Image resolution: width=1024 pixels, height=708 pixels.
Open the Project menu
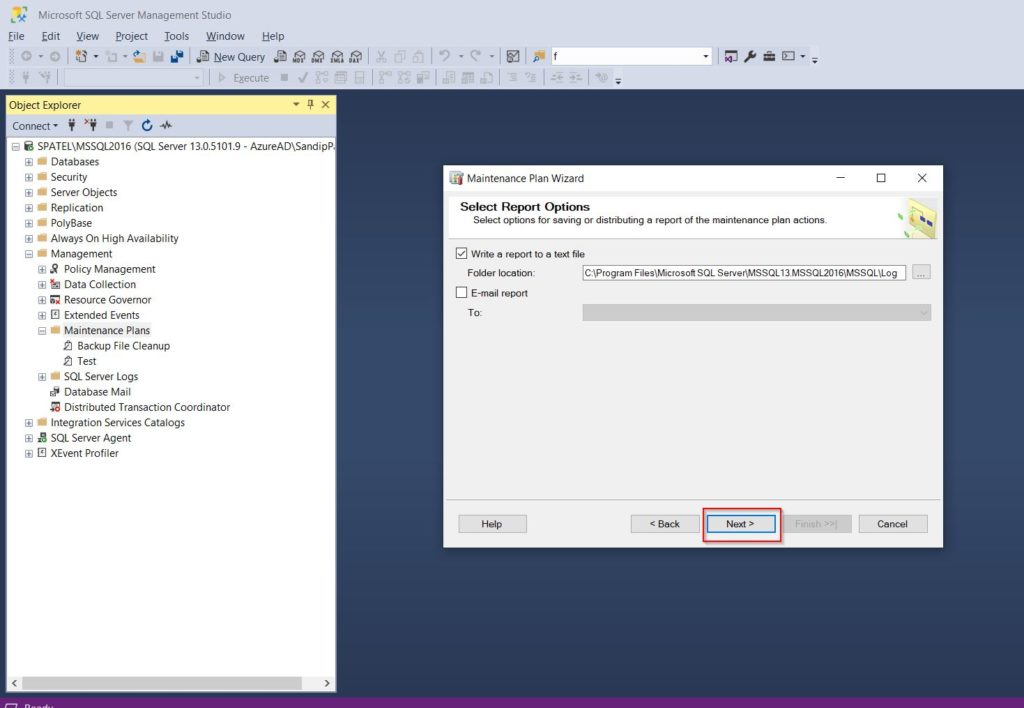pyautogui.click(x=131, y=36)
